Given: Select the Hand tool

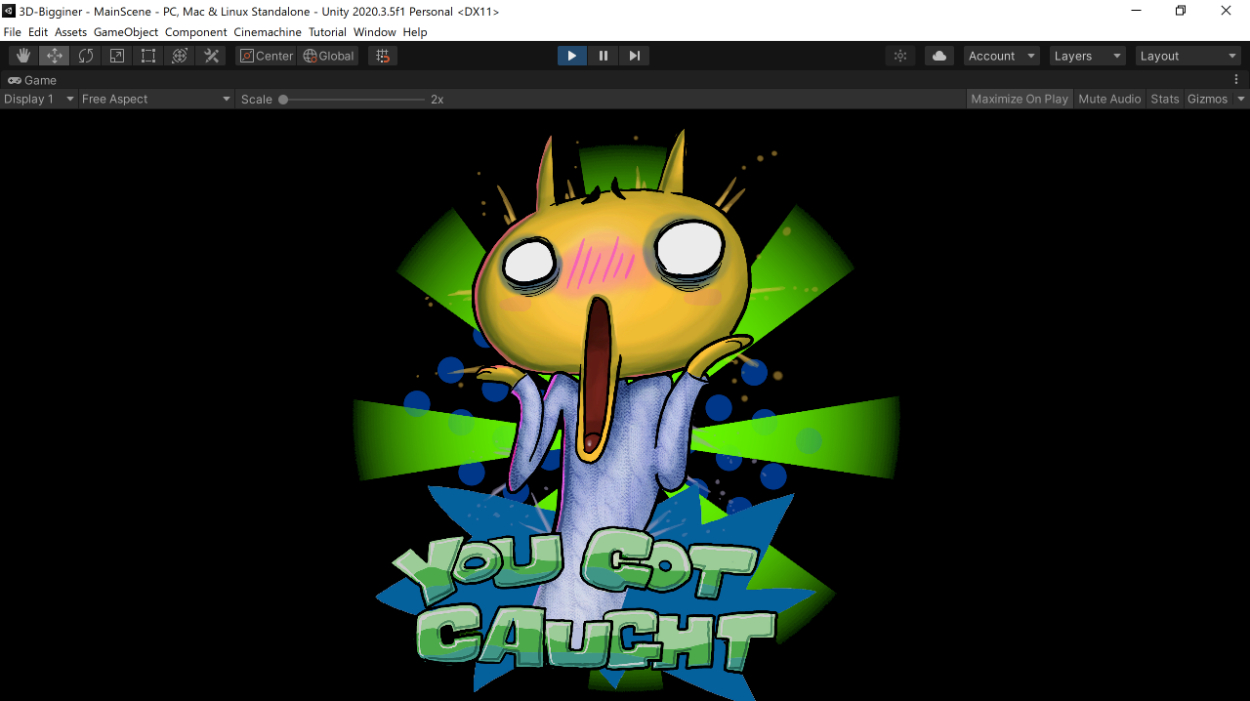Looking at the screenshot, I should [x=24, y=56].
